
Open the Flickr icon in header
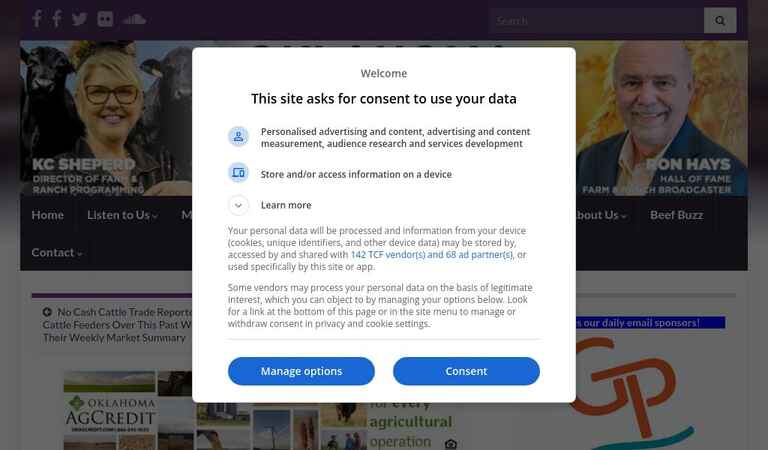[105, 19]
